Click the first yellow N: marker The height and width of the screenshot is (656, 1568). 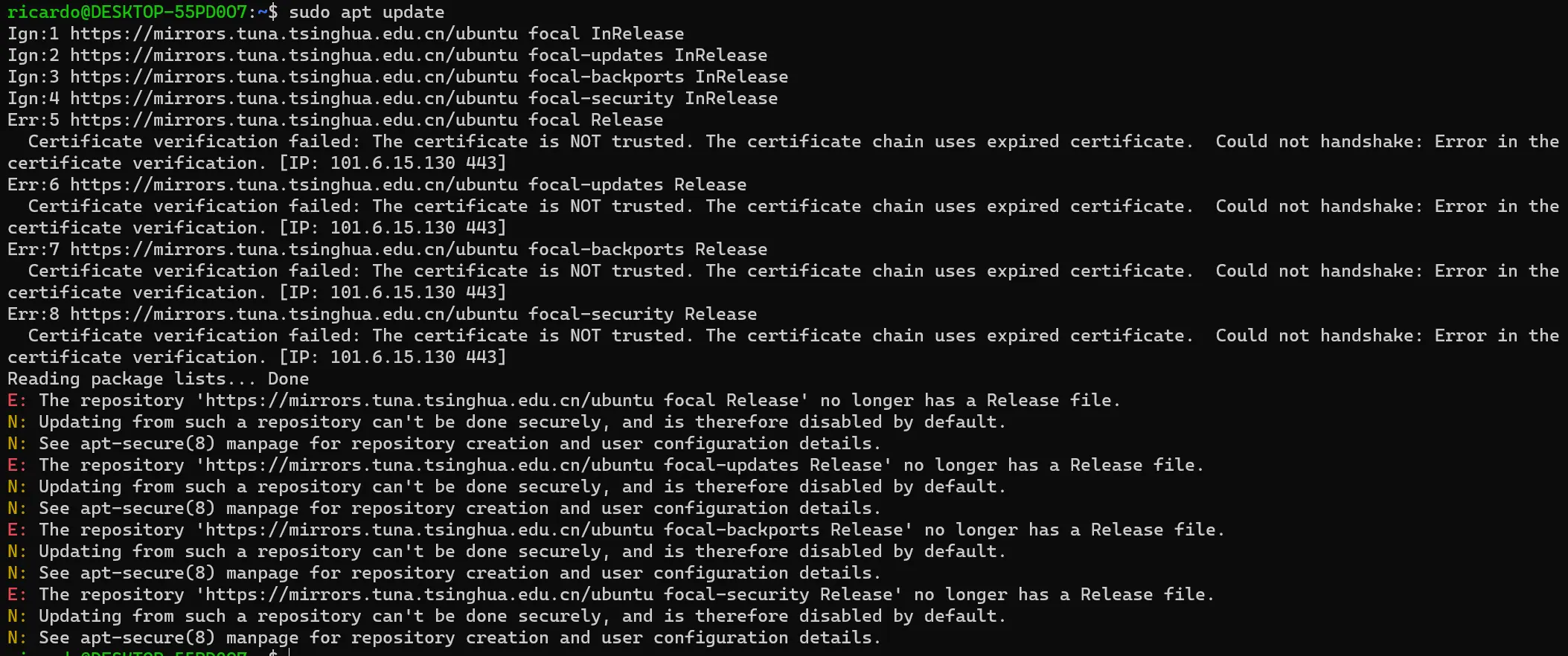[16, 422]
